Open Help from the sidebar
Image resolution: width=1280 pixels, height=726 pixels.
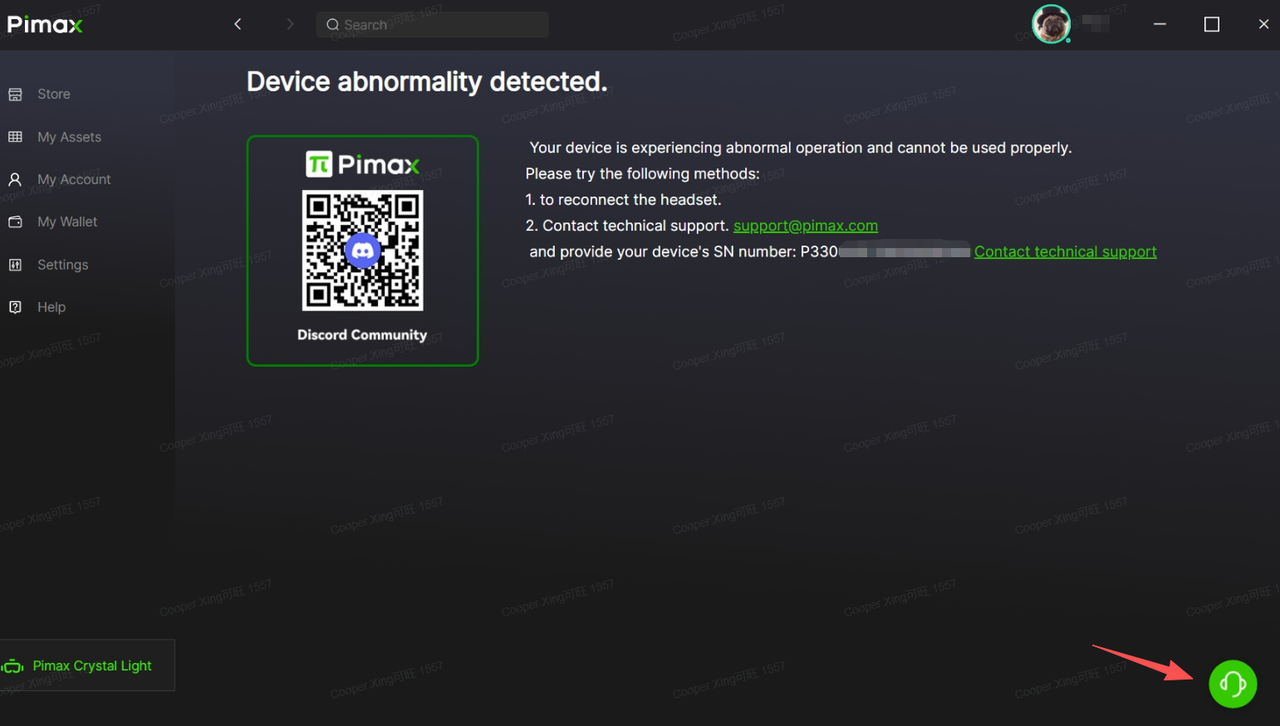click(x=51, y=307)
